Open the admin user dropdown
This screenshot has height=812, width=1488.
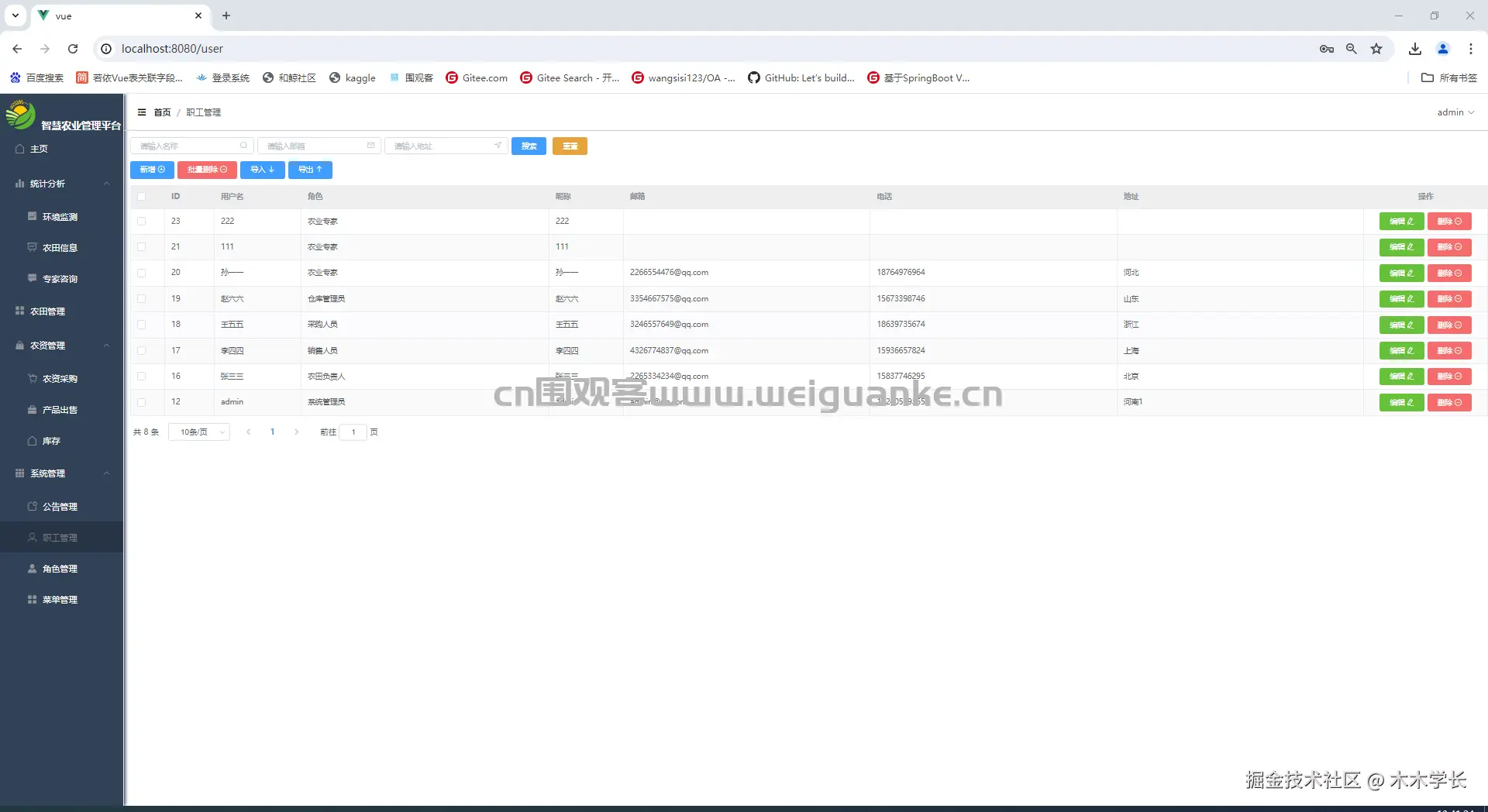(x=1455, y=112)
